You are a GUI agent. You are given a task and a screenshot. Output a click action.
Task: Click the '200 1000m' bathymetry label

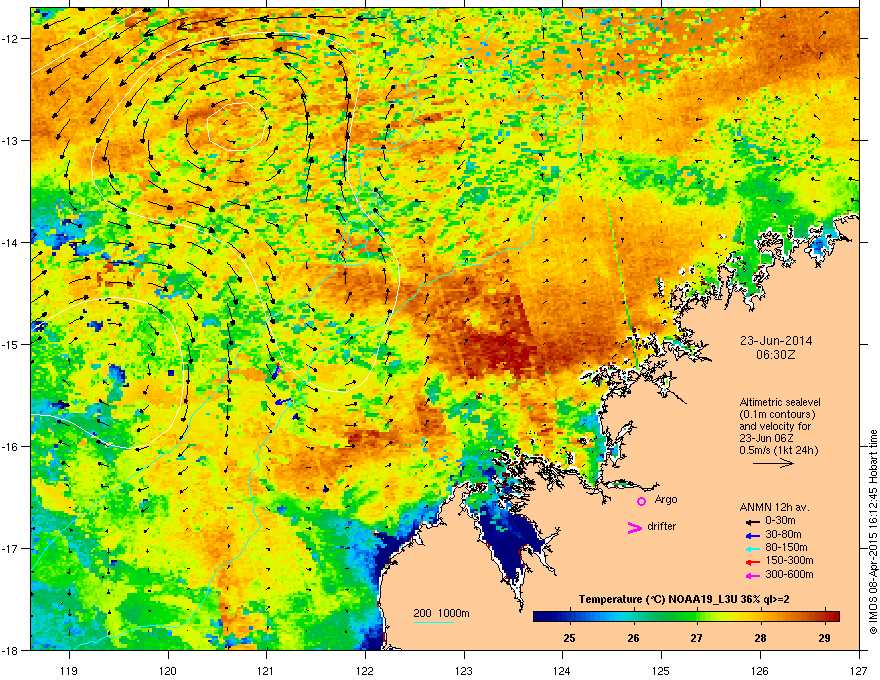click(441, 613)
